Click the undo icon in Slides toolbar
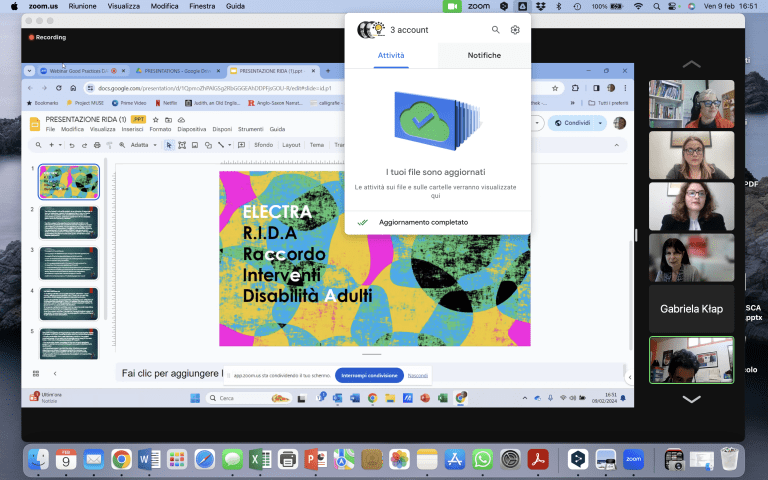 [72, 145]
